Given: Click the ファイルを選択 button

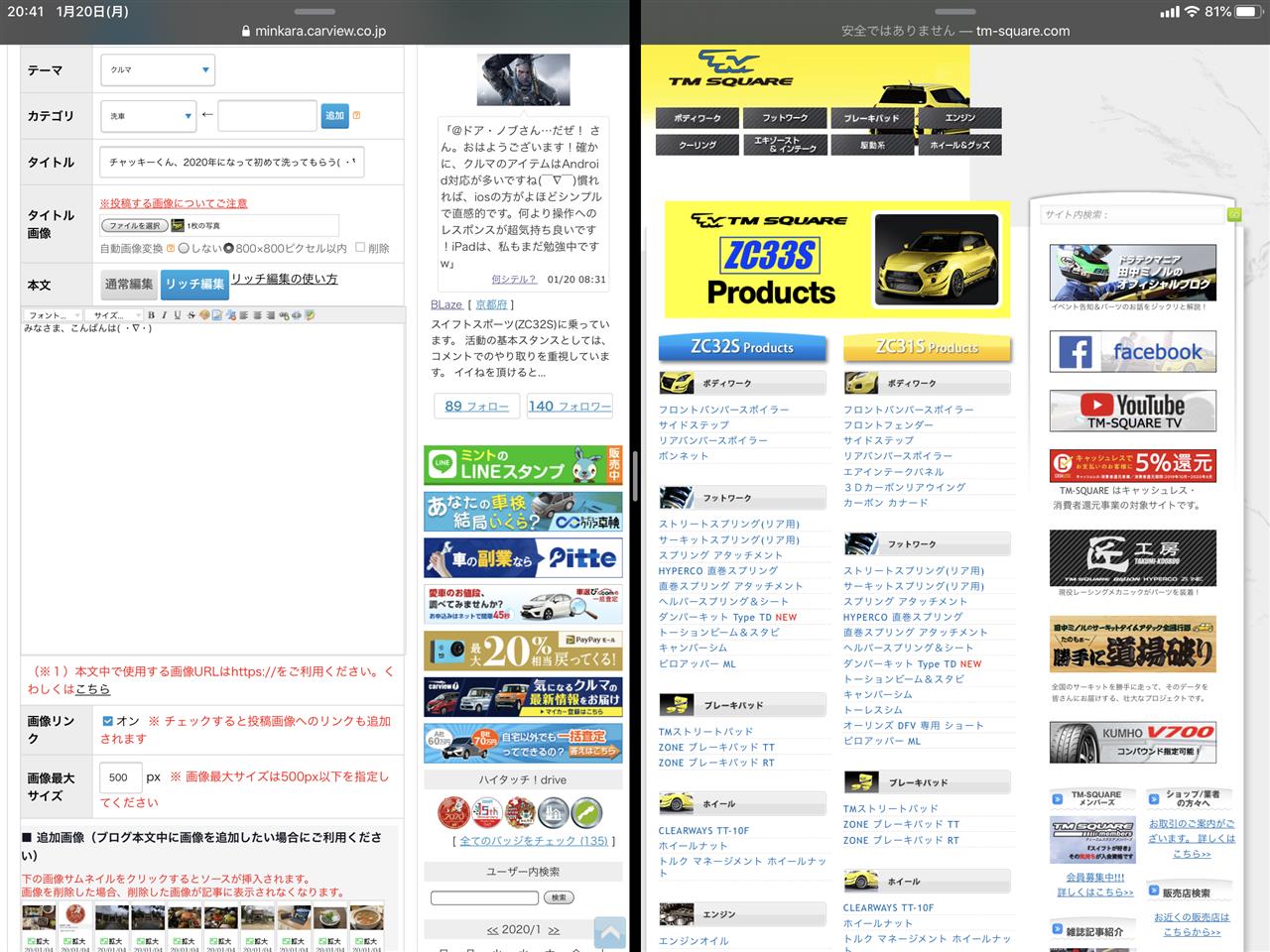Looking at the screenshot, I should 135,226.
